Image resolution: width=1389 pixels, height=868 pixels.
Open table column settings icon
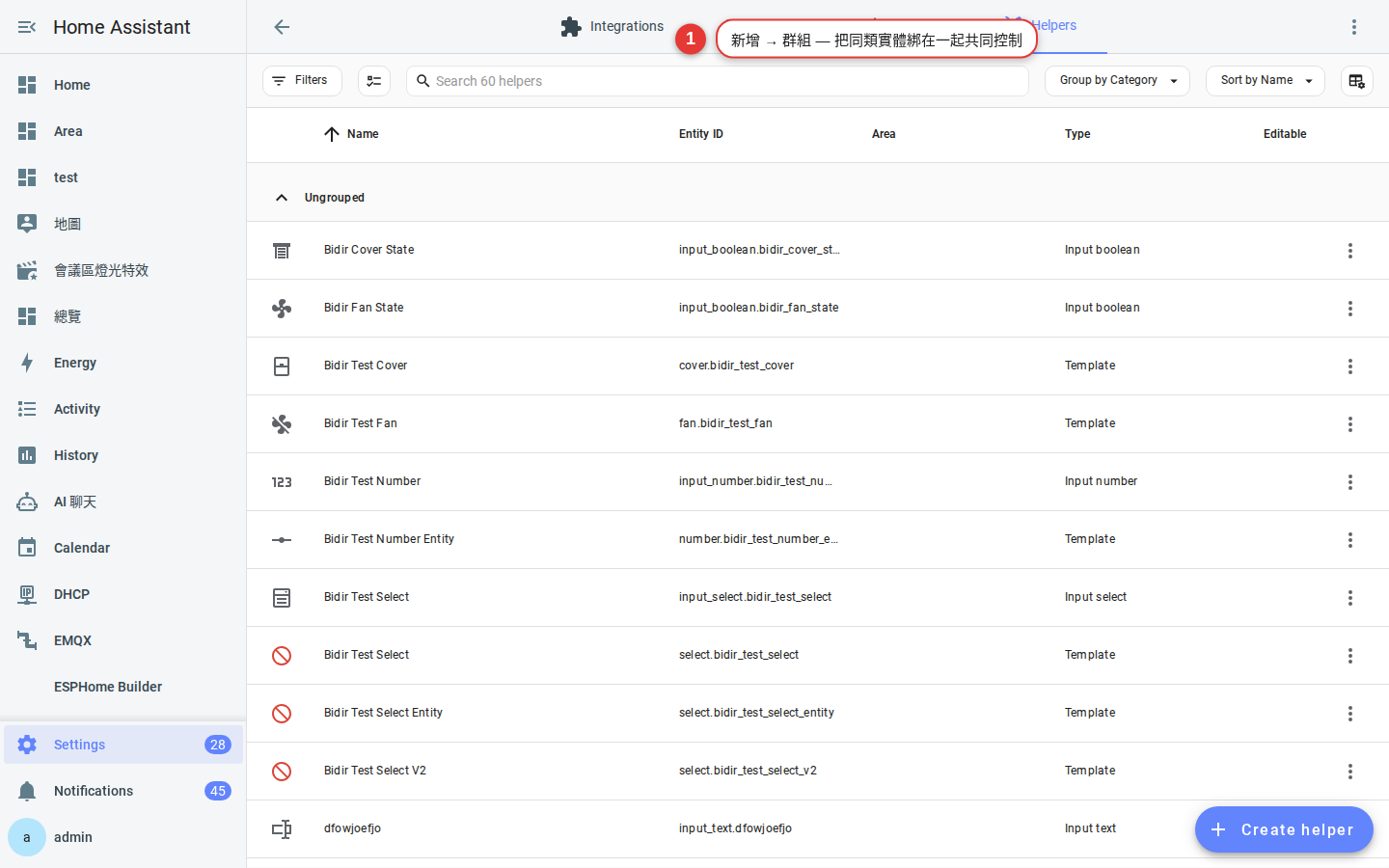(1357, 81)
